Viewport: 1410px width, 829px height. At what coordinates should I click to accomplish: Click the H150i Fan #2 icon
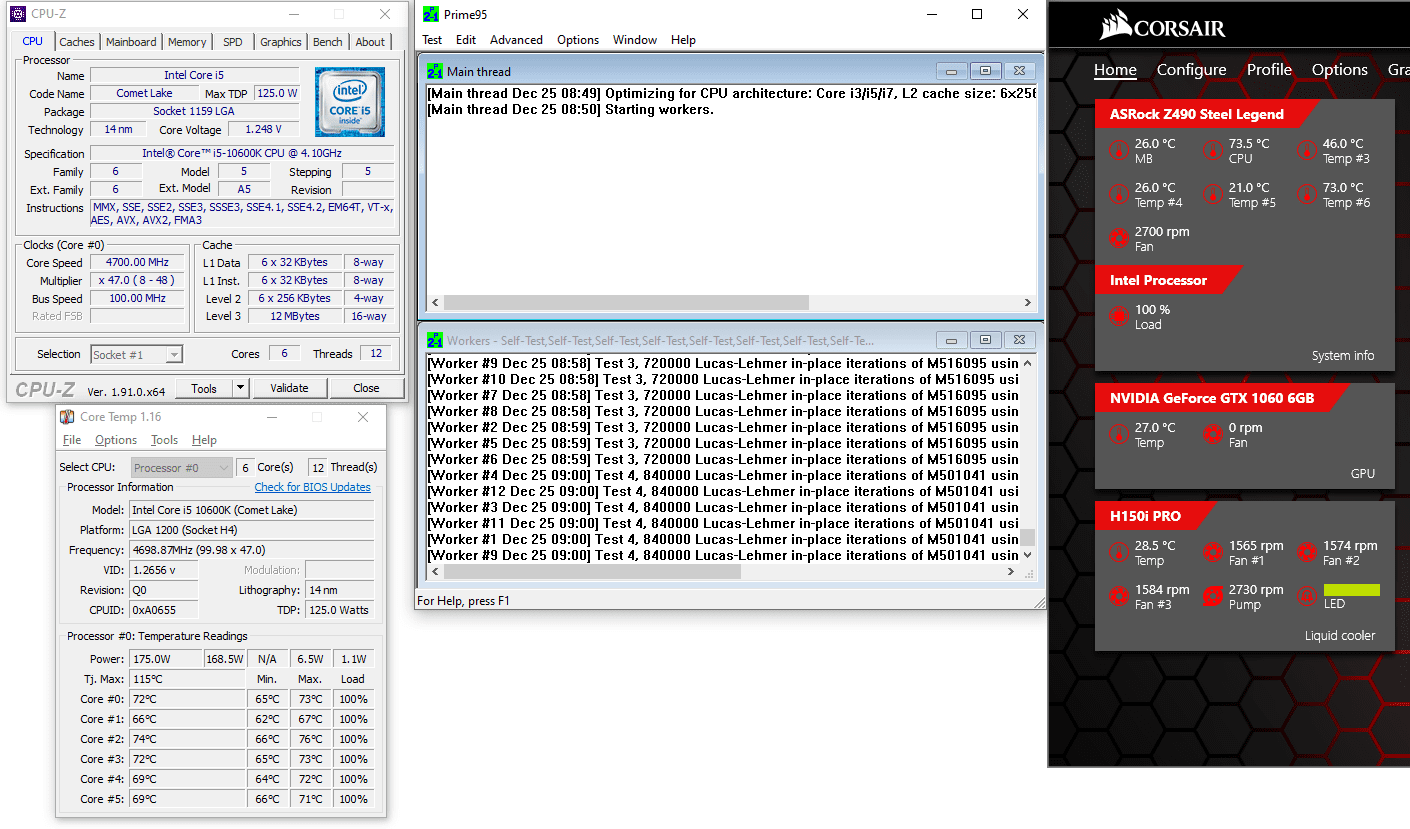click(x=1307, y=552)
